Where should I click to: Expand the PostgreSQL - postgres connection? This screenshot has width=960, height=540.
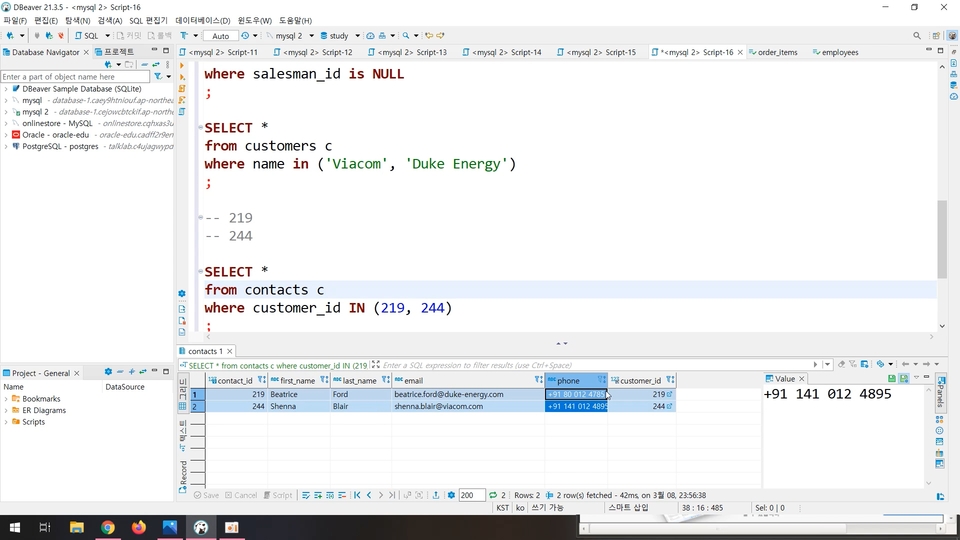point(6,146)
